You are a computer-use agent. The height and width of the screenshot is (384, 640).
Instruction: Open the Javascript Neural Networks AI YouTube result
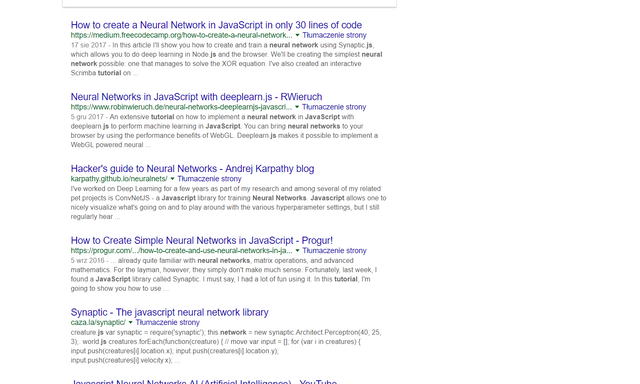204,382
